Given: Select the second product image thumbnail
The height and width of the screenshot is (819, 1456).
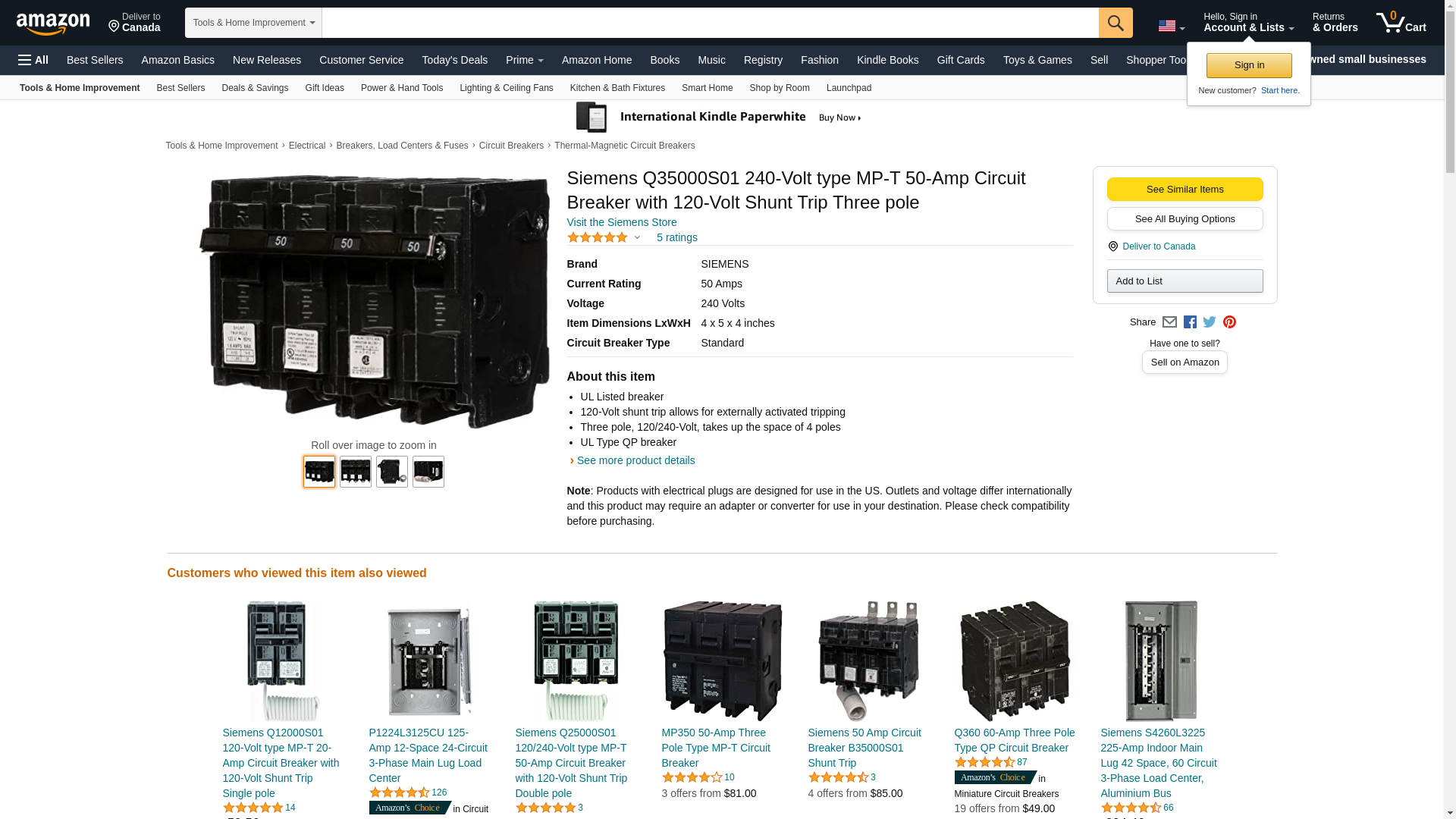Looking at the screenshot, I should [x=355, y=472].
